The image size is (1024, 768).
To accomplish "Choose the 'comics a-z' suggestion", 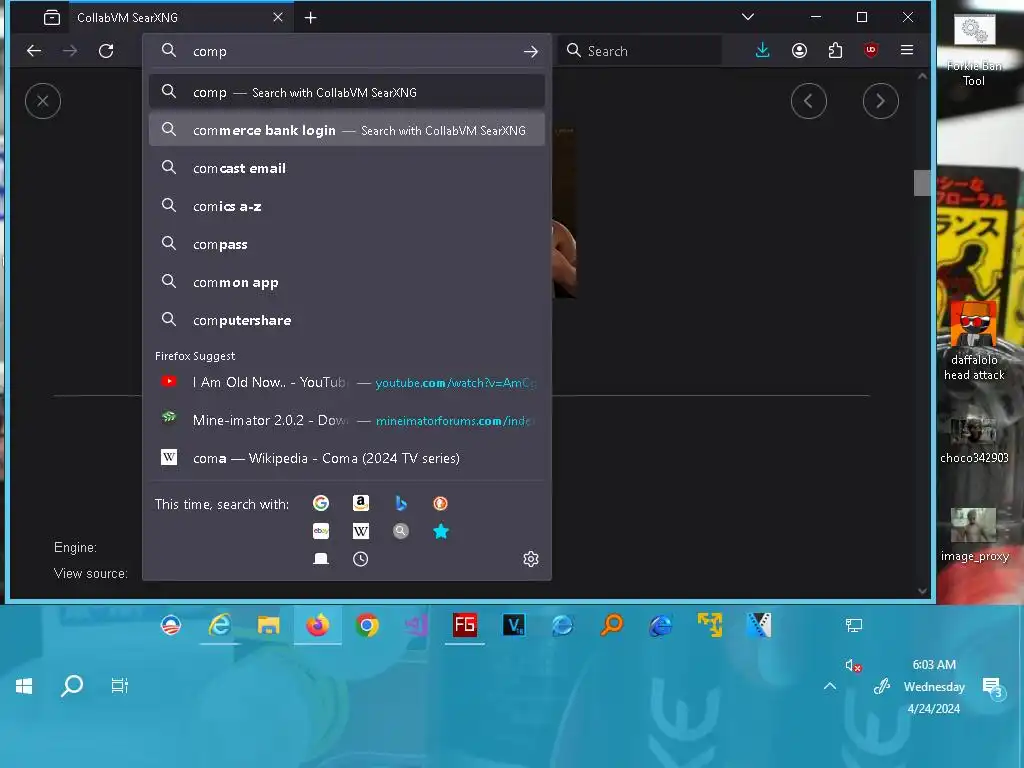I will 347,206.
